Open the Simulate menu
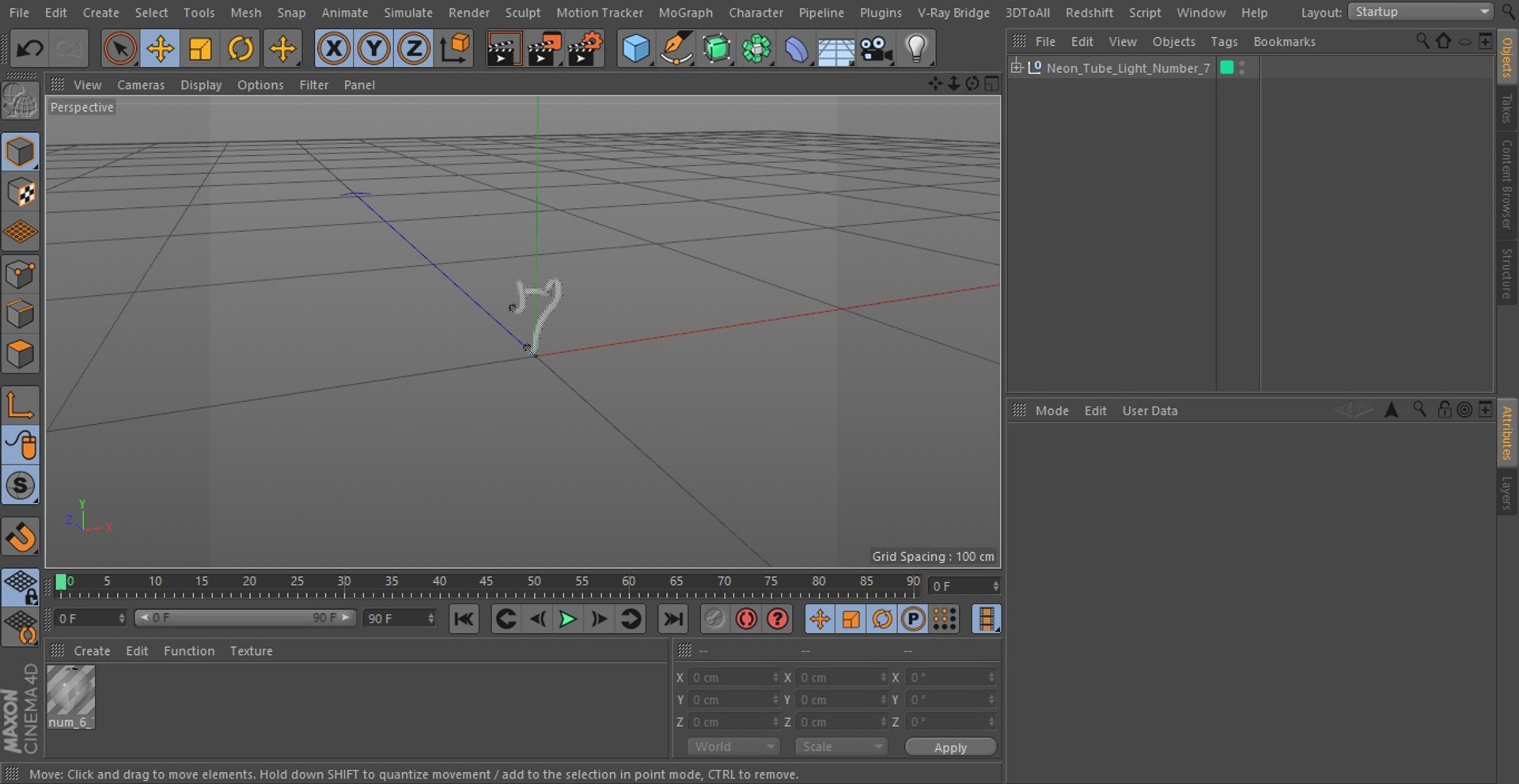The width and height of the screenshot is (1519, 784). (408, 13)
